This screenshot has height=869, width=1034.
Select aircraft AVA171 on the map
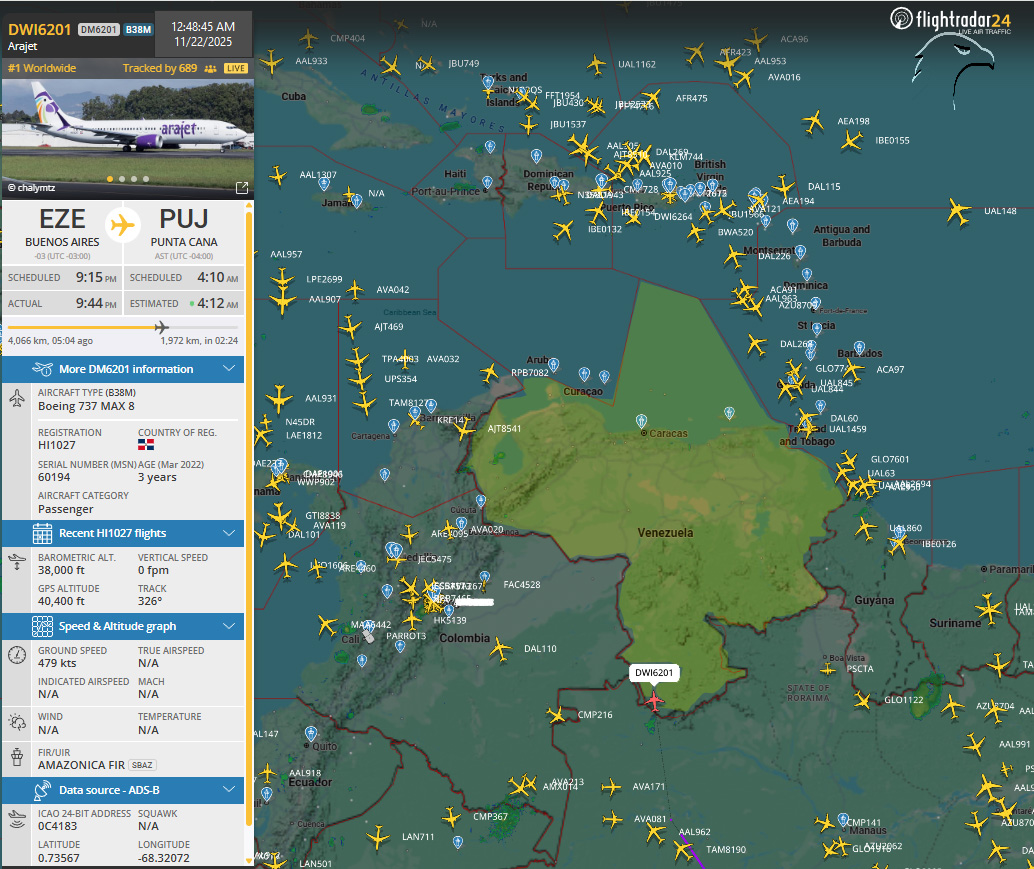tap(611, 787)
